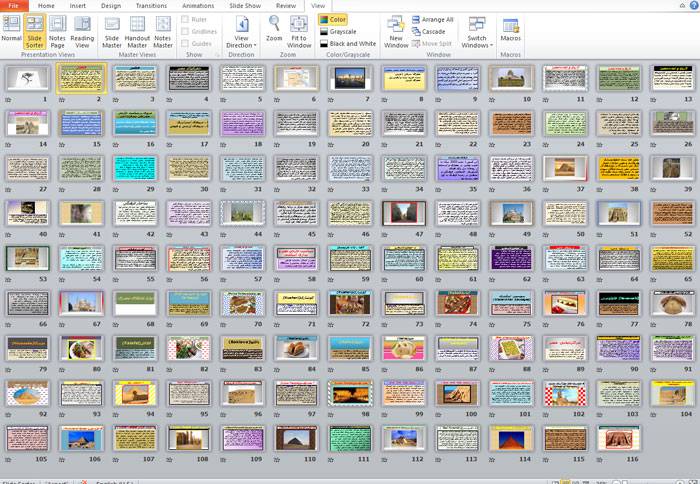
Task: Open a New Window
Action: [x=396, y=31]
